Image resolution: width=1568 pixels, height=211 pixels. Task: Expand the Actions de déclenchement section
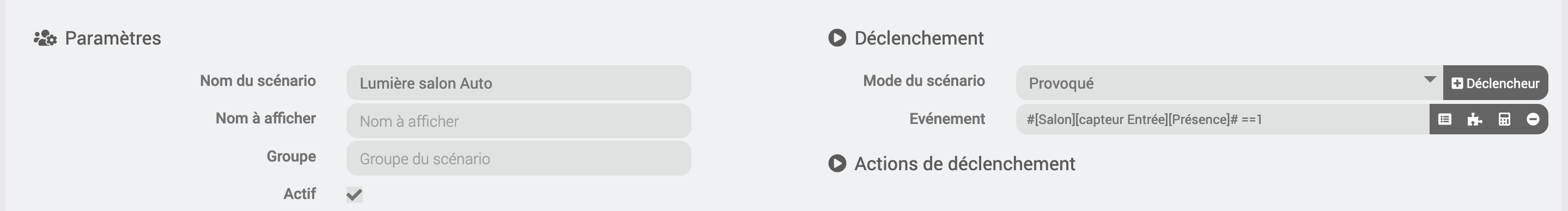[965, 164]
